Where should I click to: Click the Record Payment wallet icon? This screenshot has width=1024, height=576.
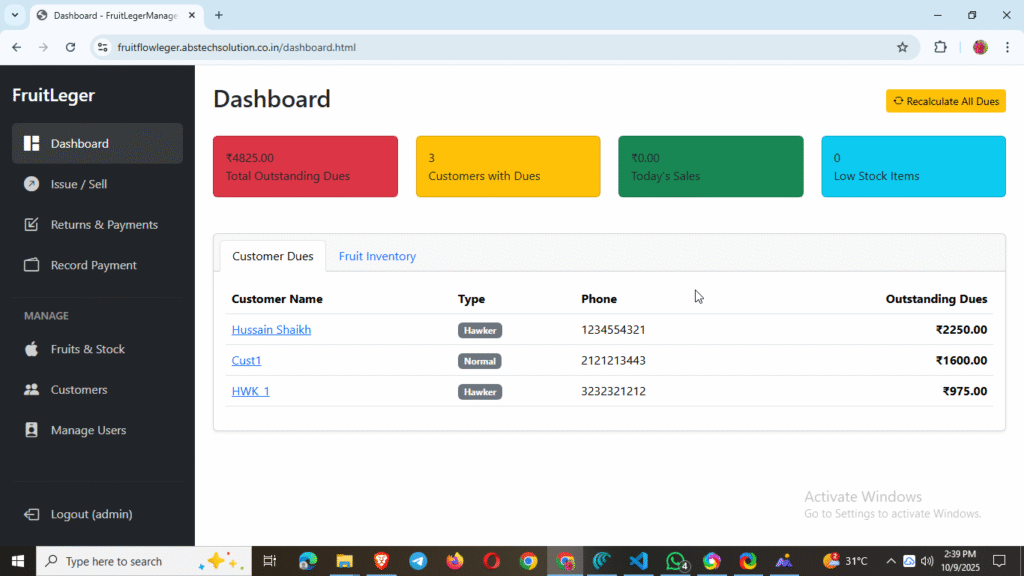(32, 265)
